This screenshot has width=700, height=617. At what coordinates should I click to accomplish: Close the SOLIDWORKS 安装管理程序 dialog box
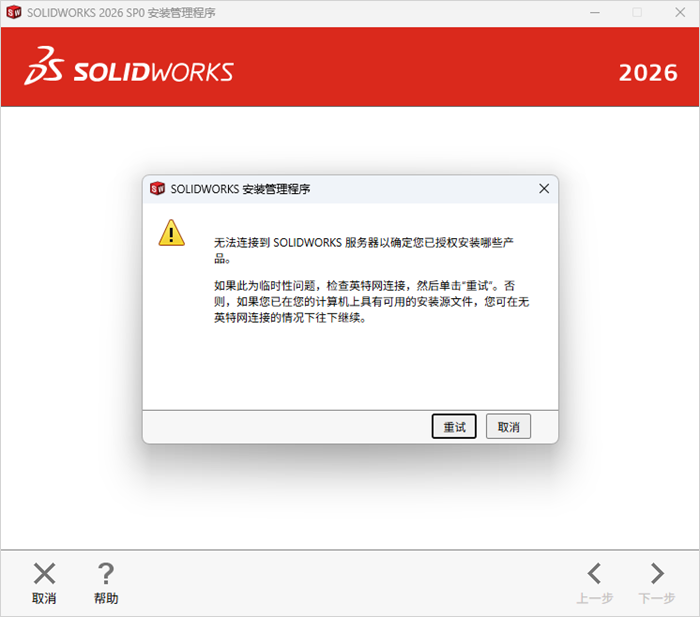[544, 188]
